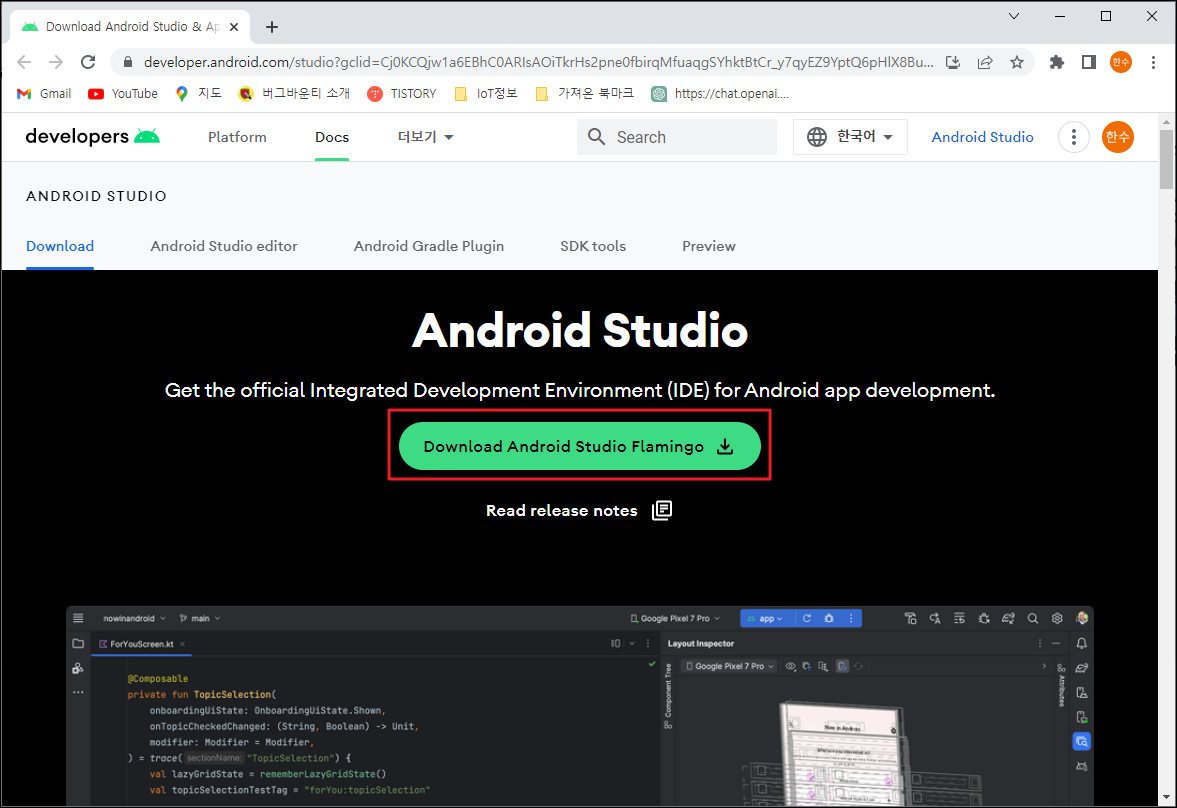Click the Search input field
The image size is (1177, 808).
pyautogui.click(x=676, y=137)
